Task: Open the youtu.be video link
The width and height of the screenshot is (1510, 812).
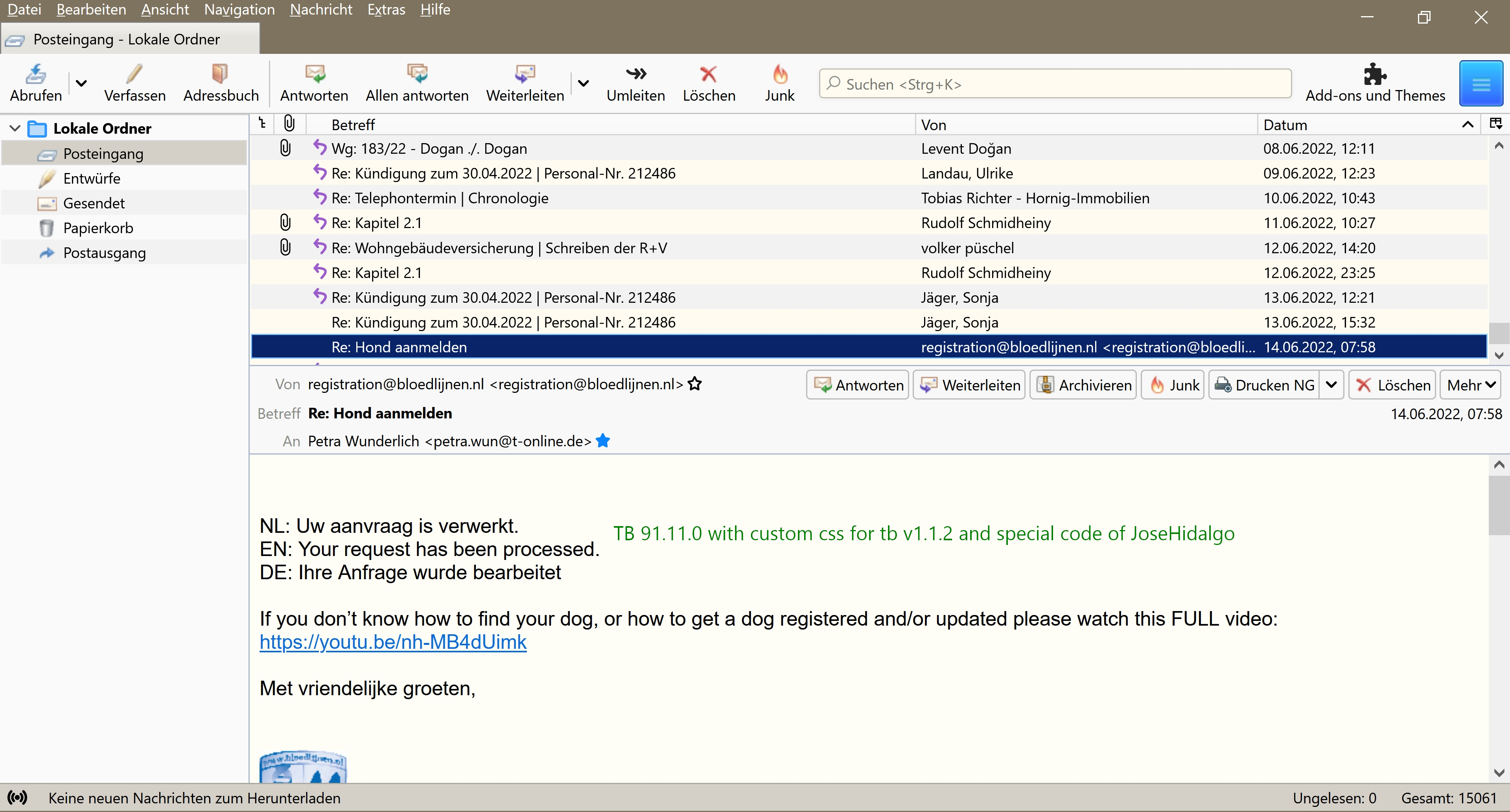Action: (393, 642)
